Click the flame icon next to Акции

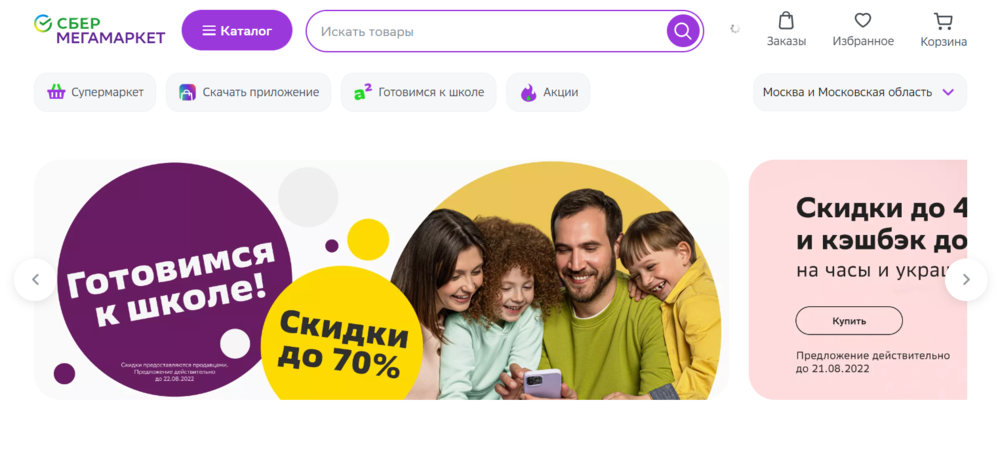[528, 93]
